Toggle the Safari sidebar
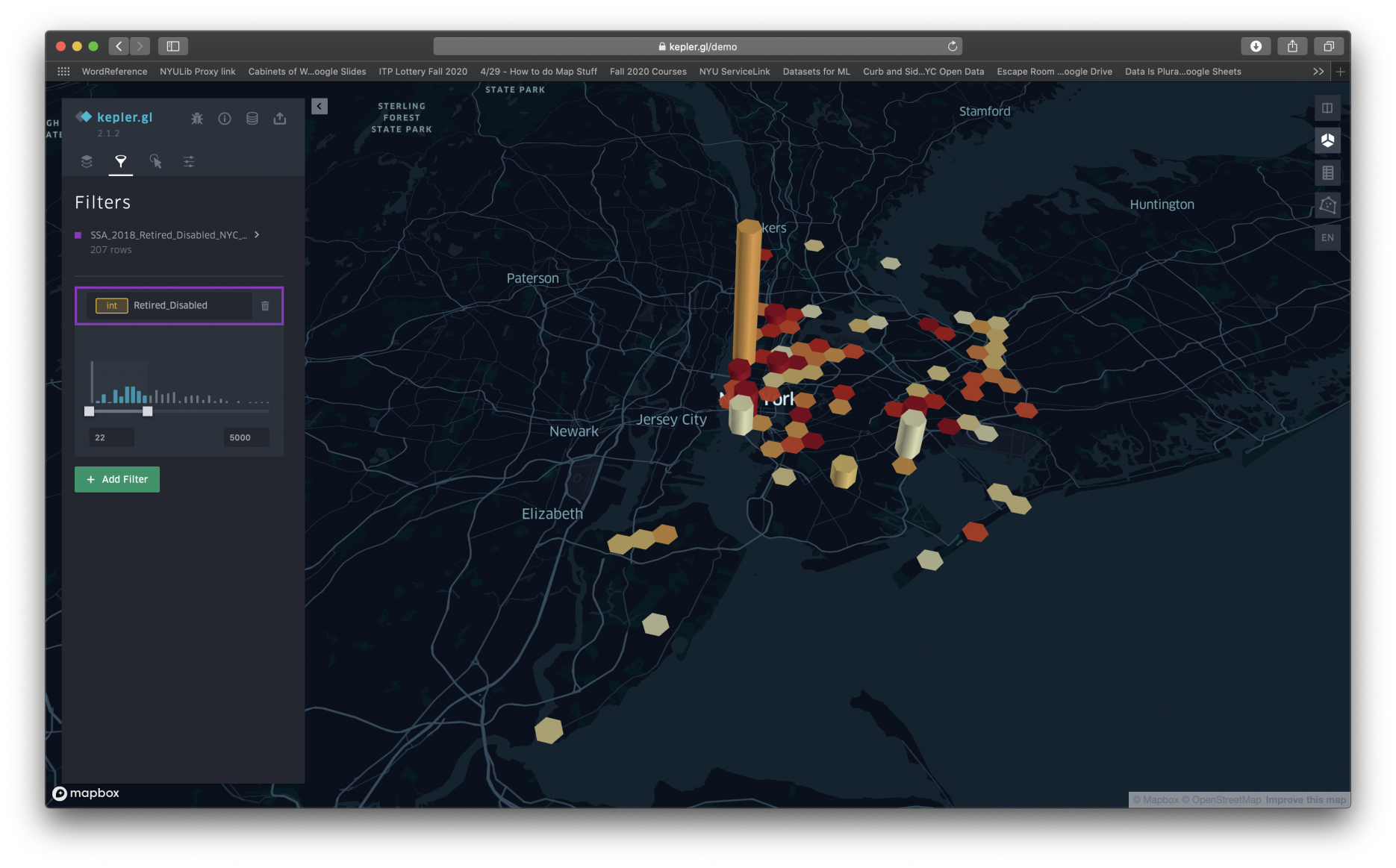The width and height of the screenshot is (1396, 868). pos(173,46)
